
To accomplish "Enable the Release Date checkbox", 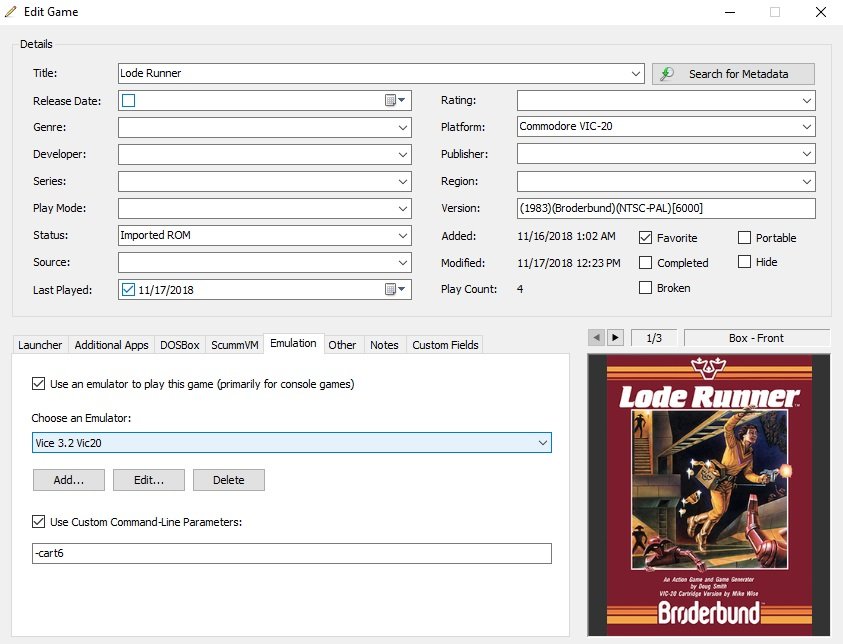I will 128,101.
